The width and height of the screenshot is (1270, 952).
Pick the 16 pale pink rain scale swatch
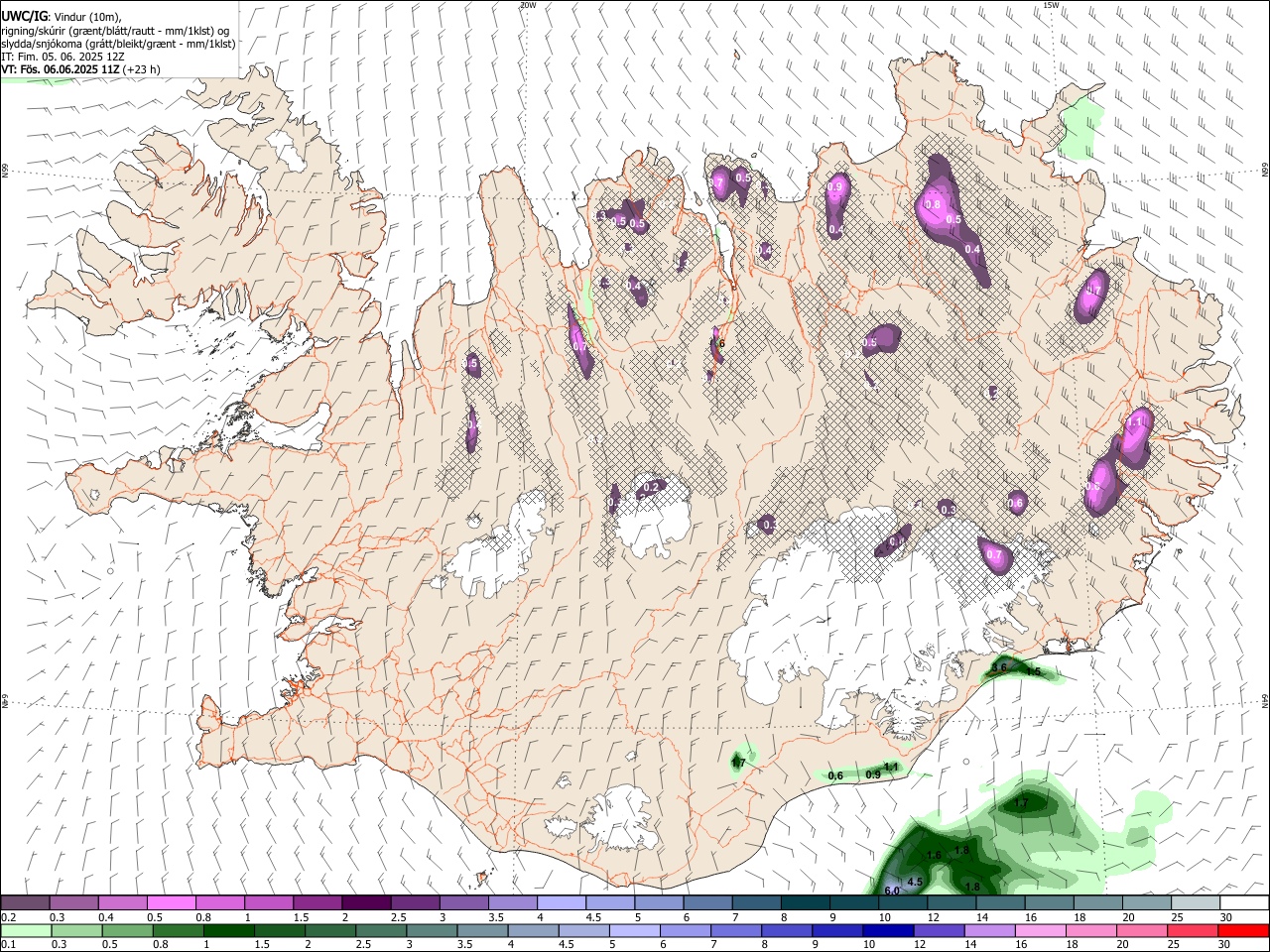[x=1040, y=930]
